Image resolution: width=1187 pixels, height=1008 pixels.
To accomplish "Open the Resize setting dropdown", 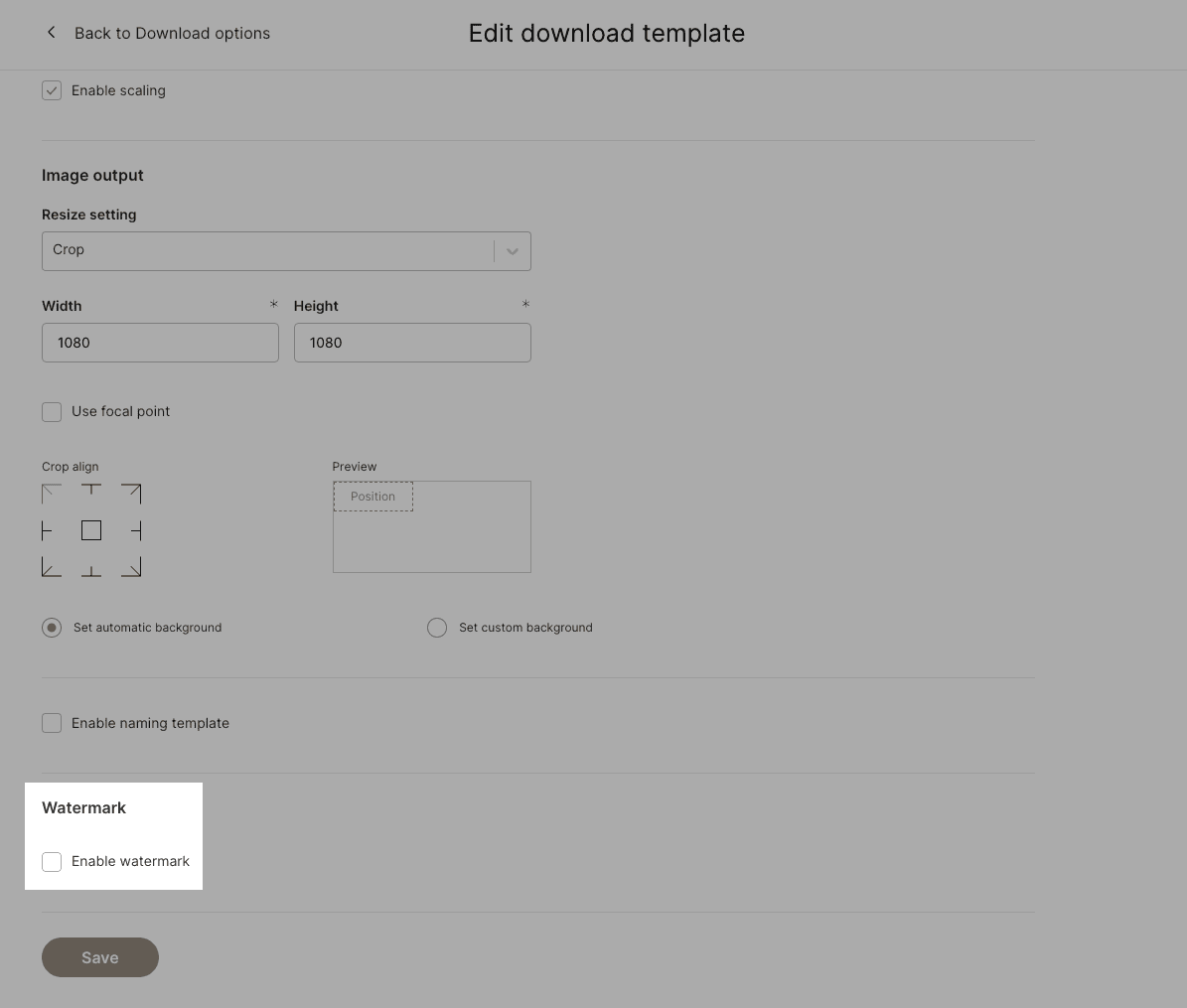I will (x=286, y=251).
